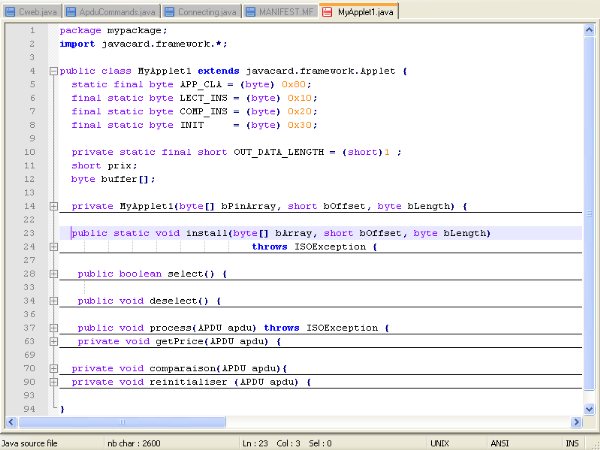The image size is (600, 450).
Task: Expand the folded deselect method at line 34
Action: click(x=53, y=300)
